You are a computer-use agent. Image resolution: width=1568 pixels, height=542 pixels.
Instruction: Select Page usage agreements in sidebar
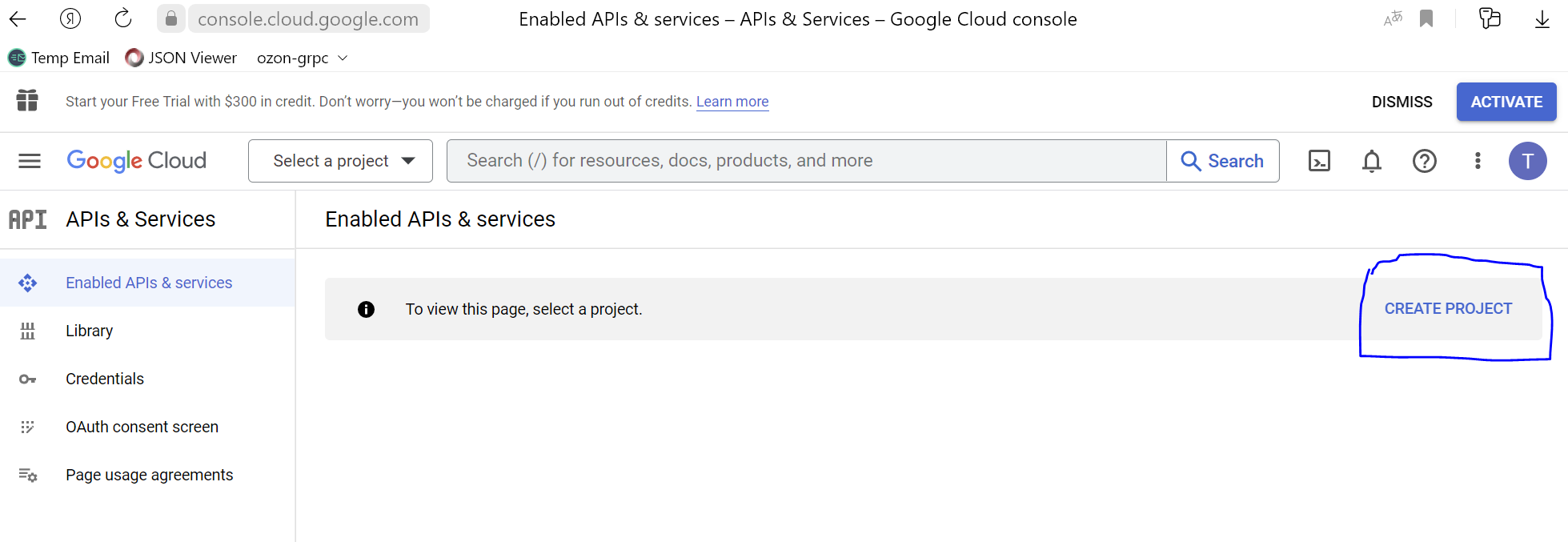click(149, 475)
